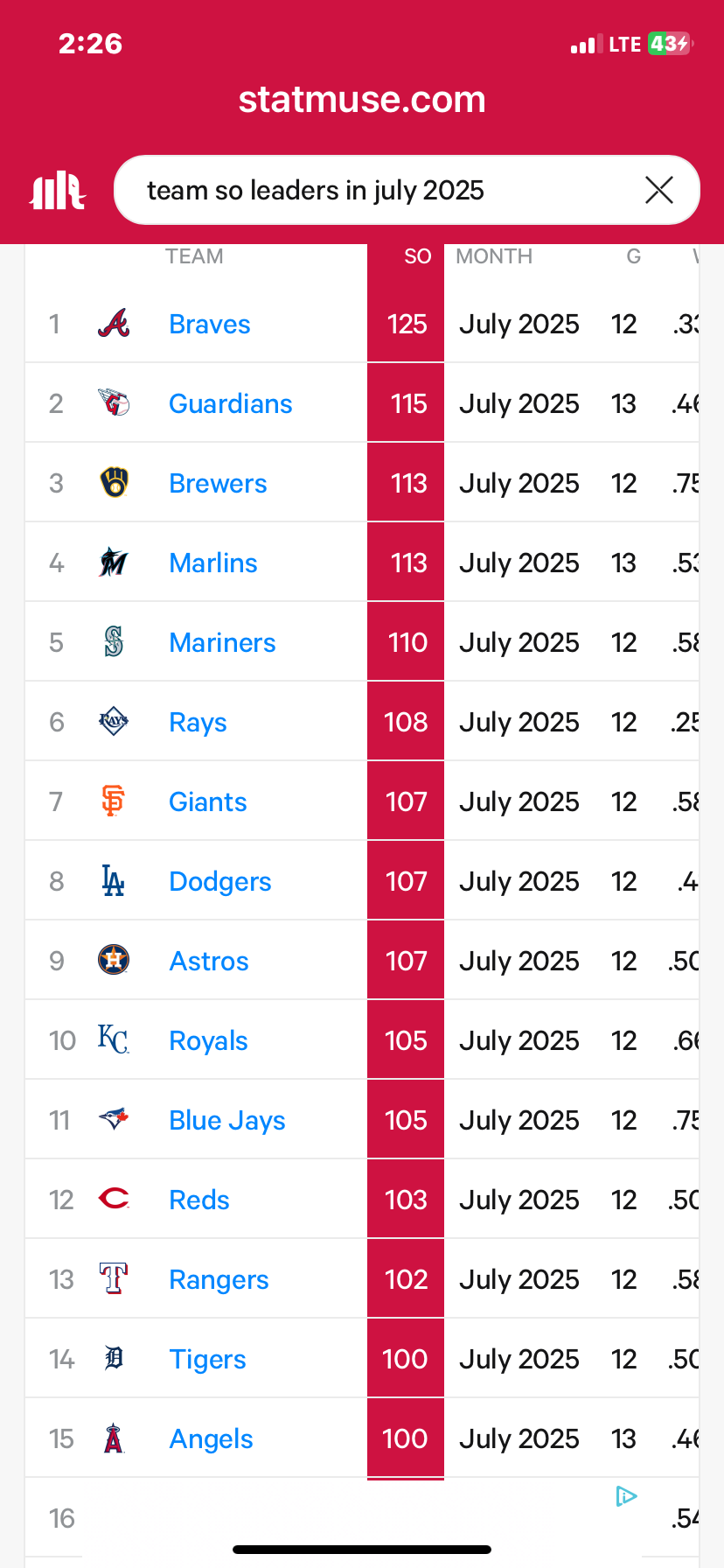Tap the Mariners team logo
This screenshot has height=1568, width=724.
coord(114,642)
